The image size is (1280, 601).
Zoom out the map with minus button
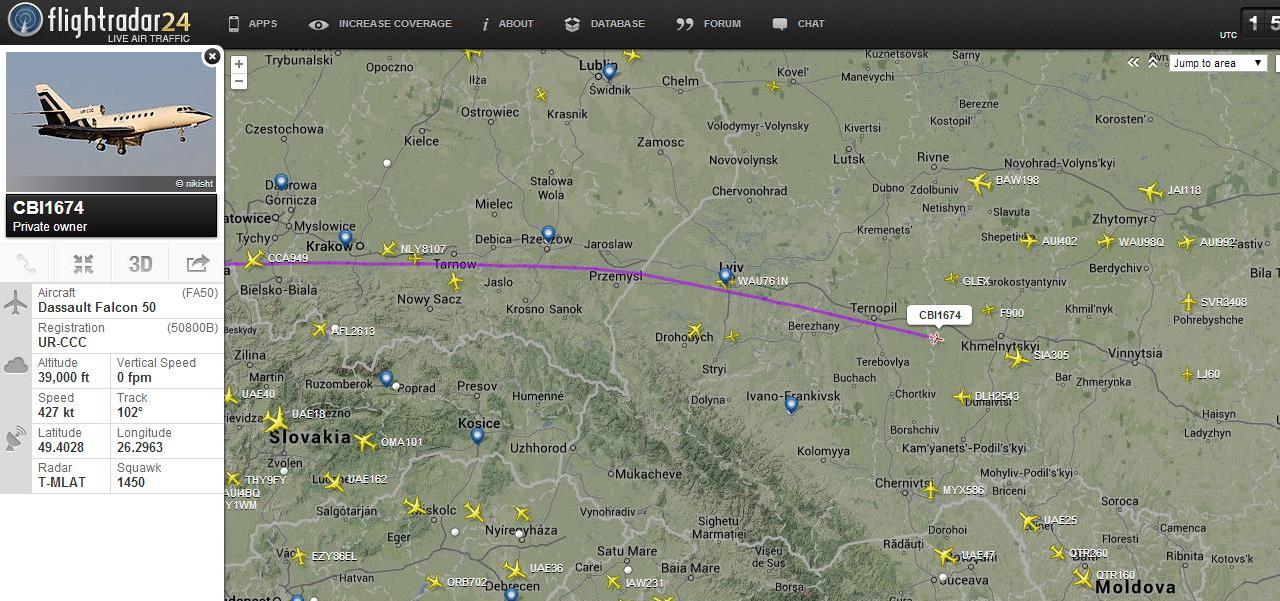238,81
